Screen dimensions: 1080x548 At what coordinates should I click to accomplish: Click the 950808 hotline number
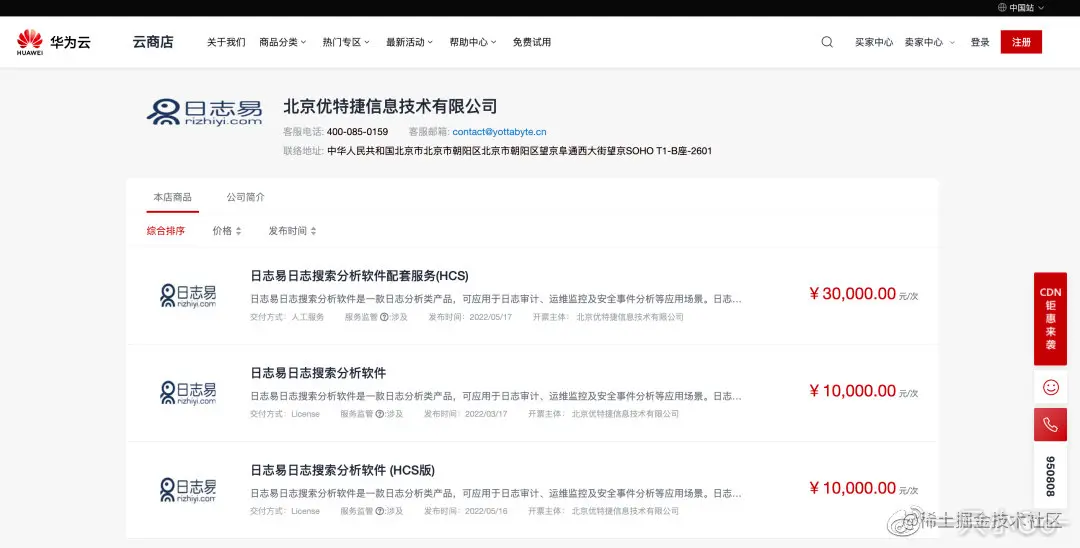pos(1050,476)
